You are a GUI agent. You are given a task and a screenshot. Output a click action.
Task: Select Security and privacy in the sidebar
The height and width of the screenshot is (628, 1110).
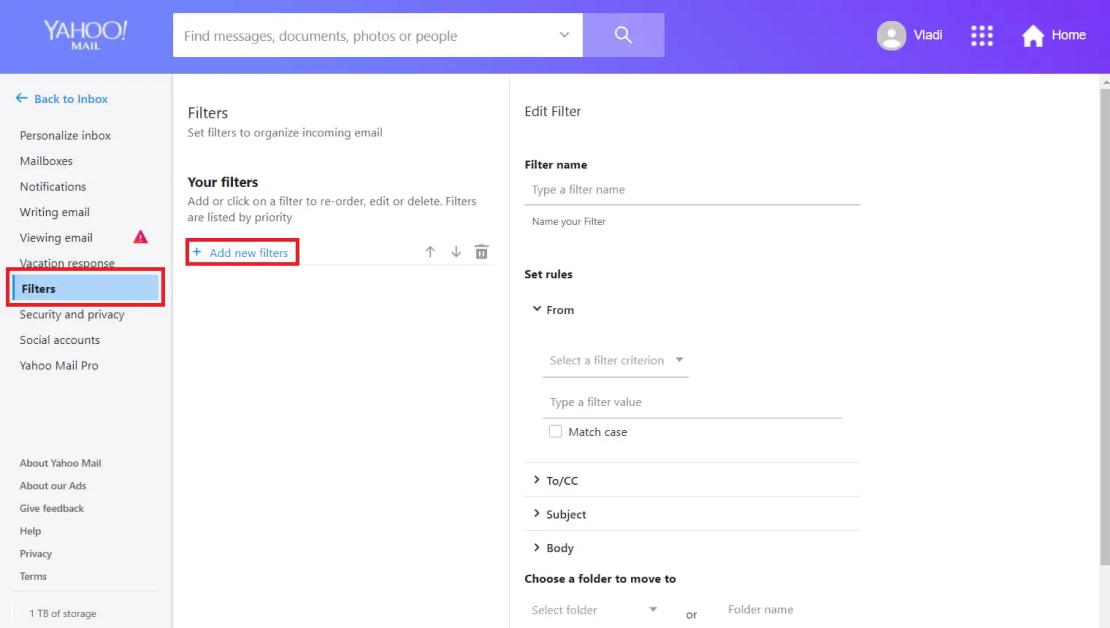coord(72,314)
